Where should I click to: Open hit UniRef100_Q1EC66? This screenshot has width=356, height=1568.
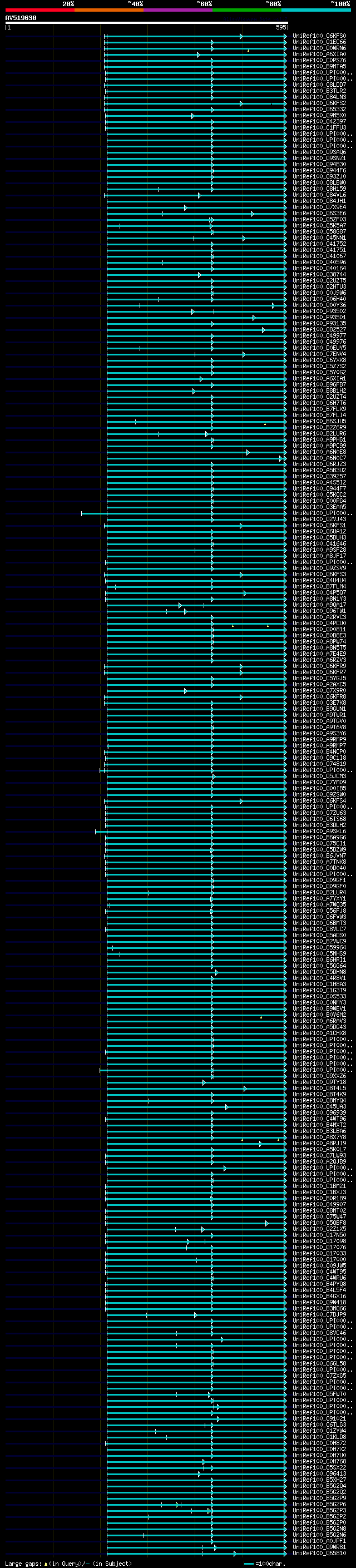pyautogui.click(x=319, y=42)
